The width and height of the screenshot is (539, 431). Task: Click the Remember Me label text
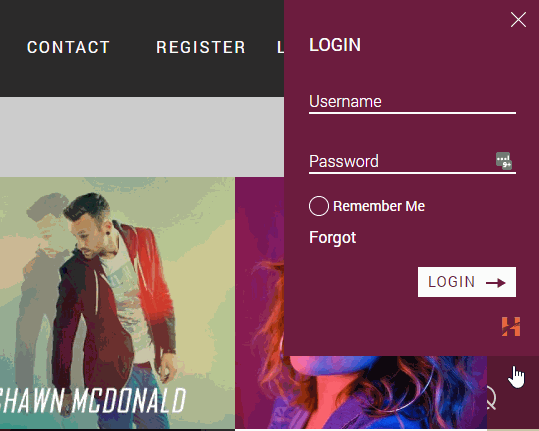[x=379, y=206]
